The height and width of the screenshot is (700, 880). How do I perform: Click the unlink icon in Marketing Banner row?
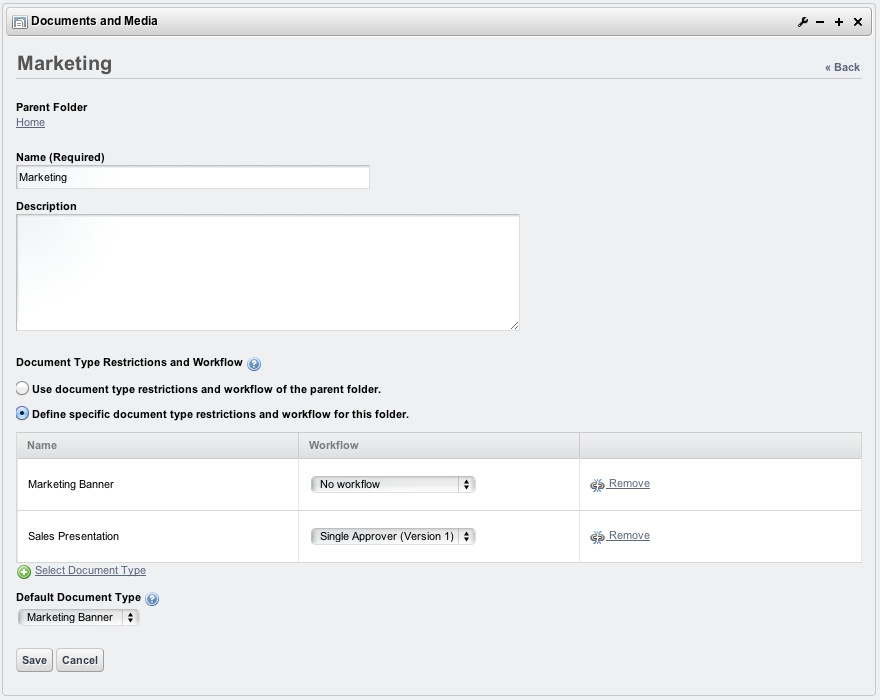tap(597, 485)
